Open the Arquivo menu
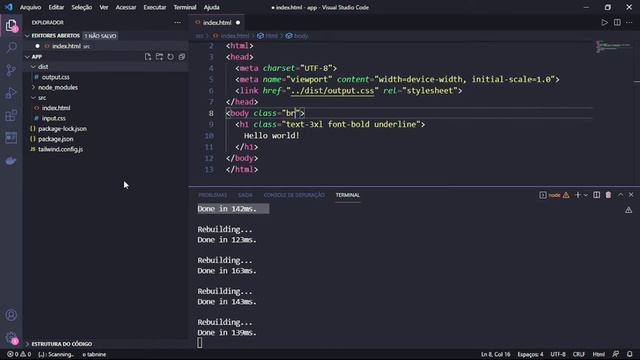This screenshot has width=640, height=360. tap(31, 7)
